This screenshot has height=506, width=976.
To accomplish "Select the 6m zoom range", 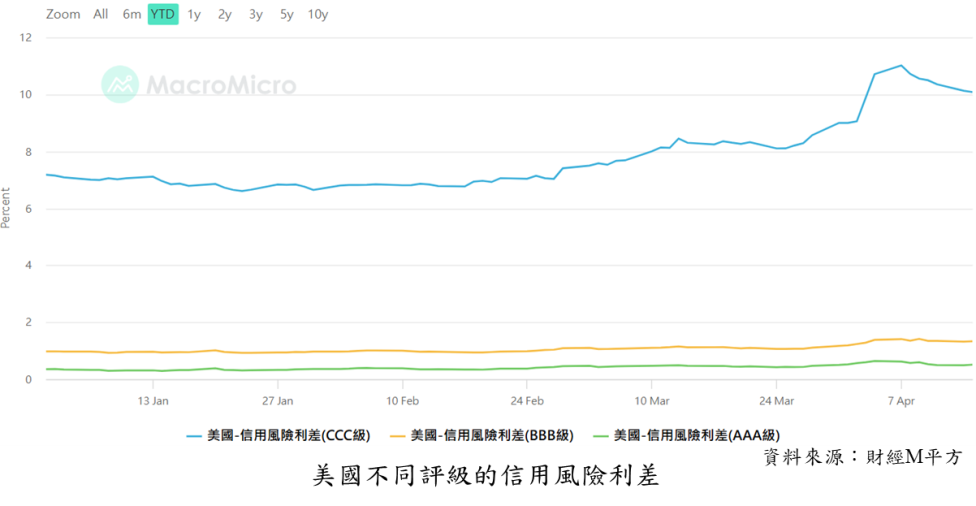I will click(131, 14).
